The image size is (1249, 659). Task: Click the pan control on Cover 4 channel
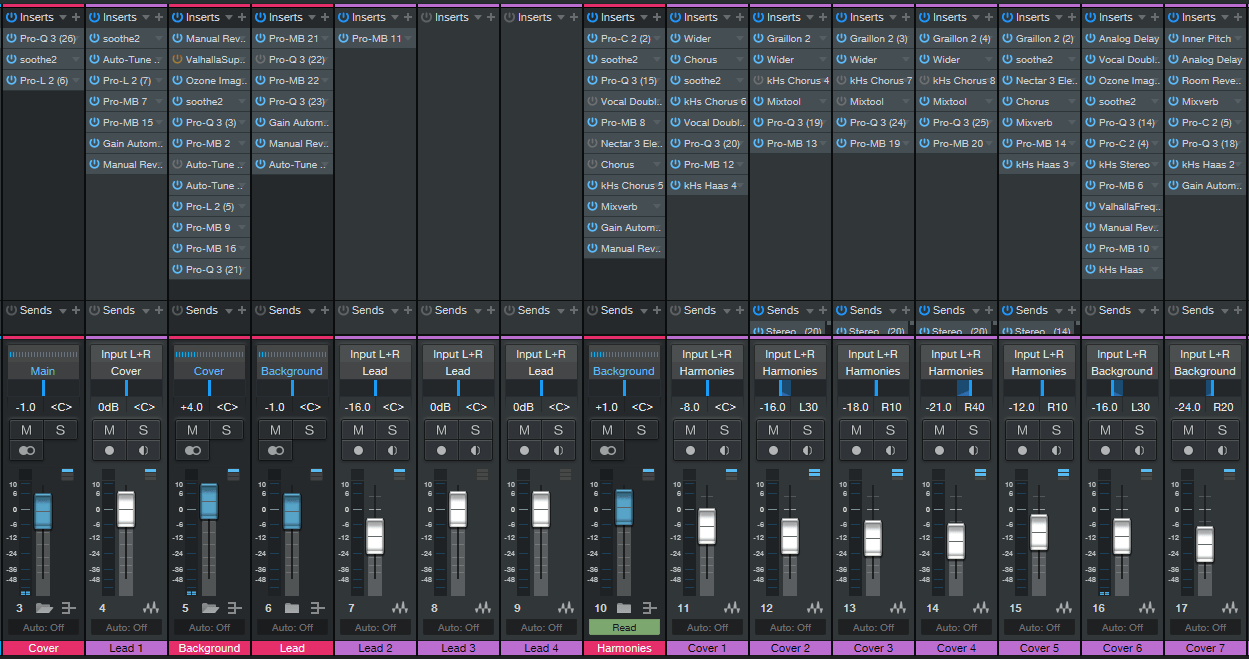956,388
